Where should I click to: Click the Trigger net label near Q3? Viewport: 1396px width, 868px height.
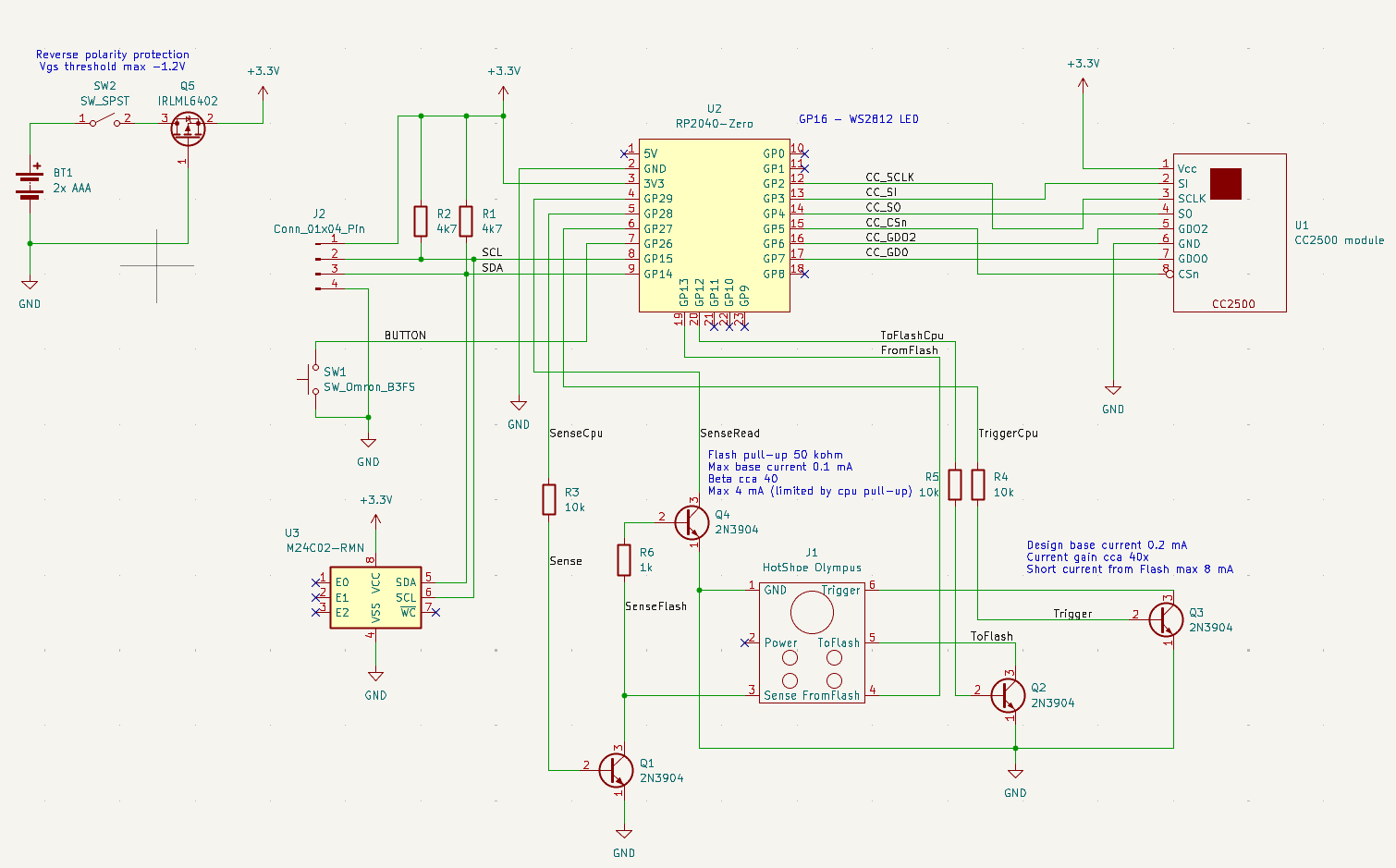coord(1072,614)
